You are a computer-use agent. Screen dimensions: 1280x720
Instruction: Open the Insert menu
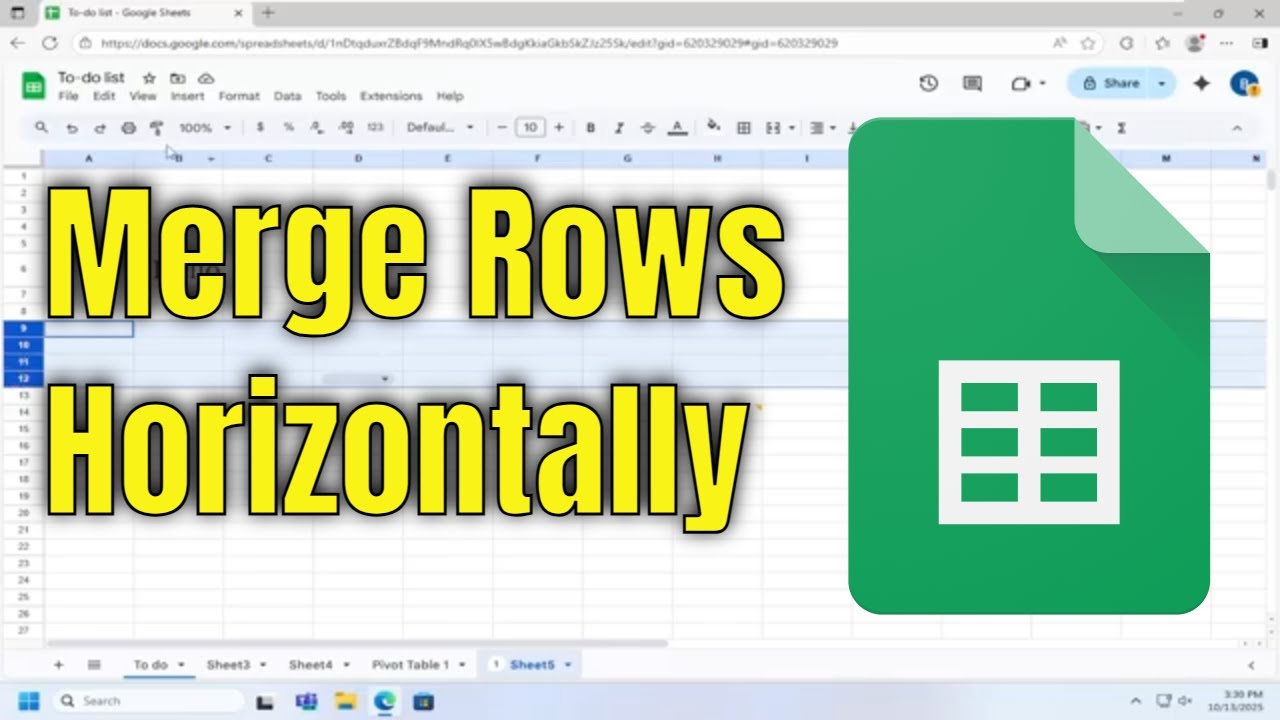187,96
